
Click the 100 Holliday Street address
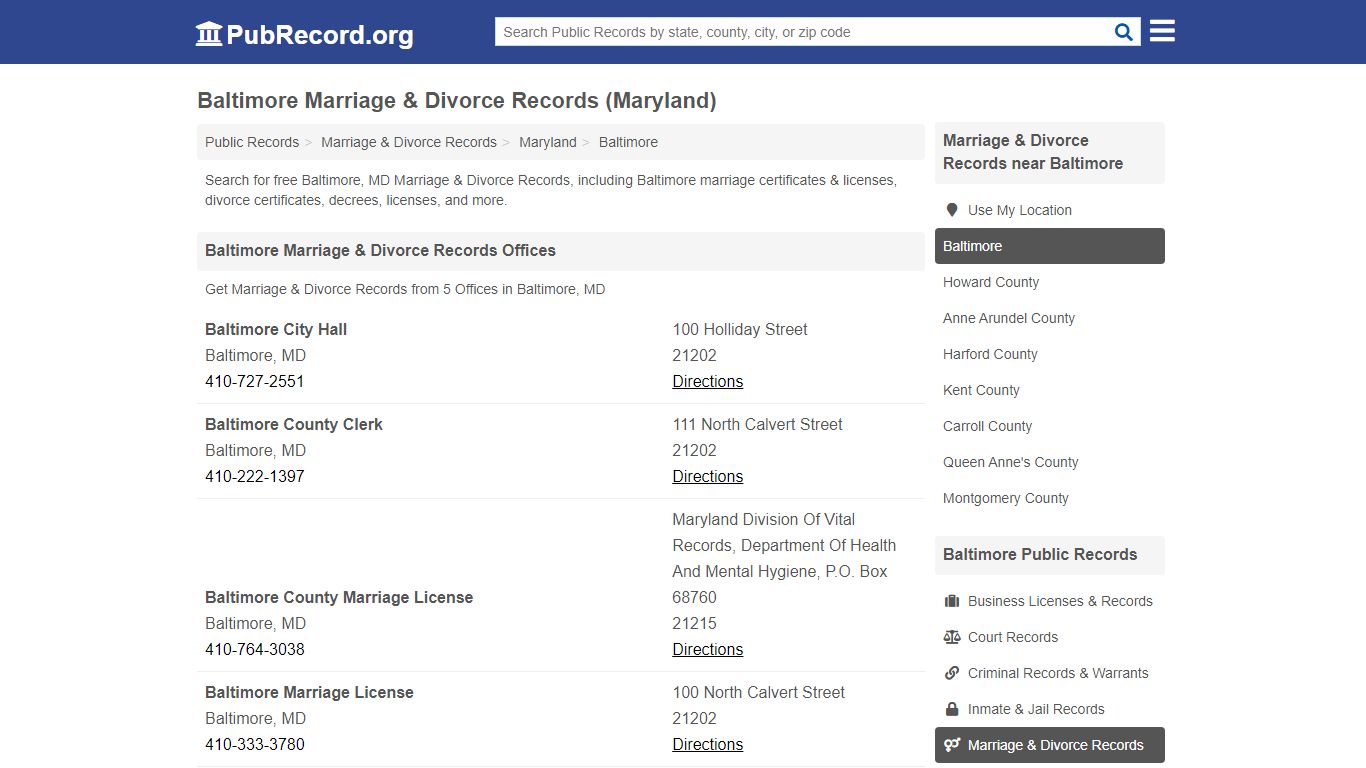tap(740, 329)
